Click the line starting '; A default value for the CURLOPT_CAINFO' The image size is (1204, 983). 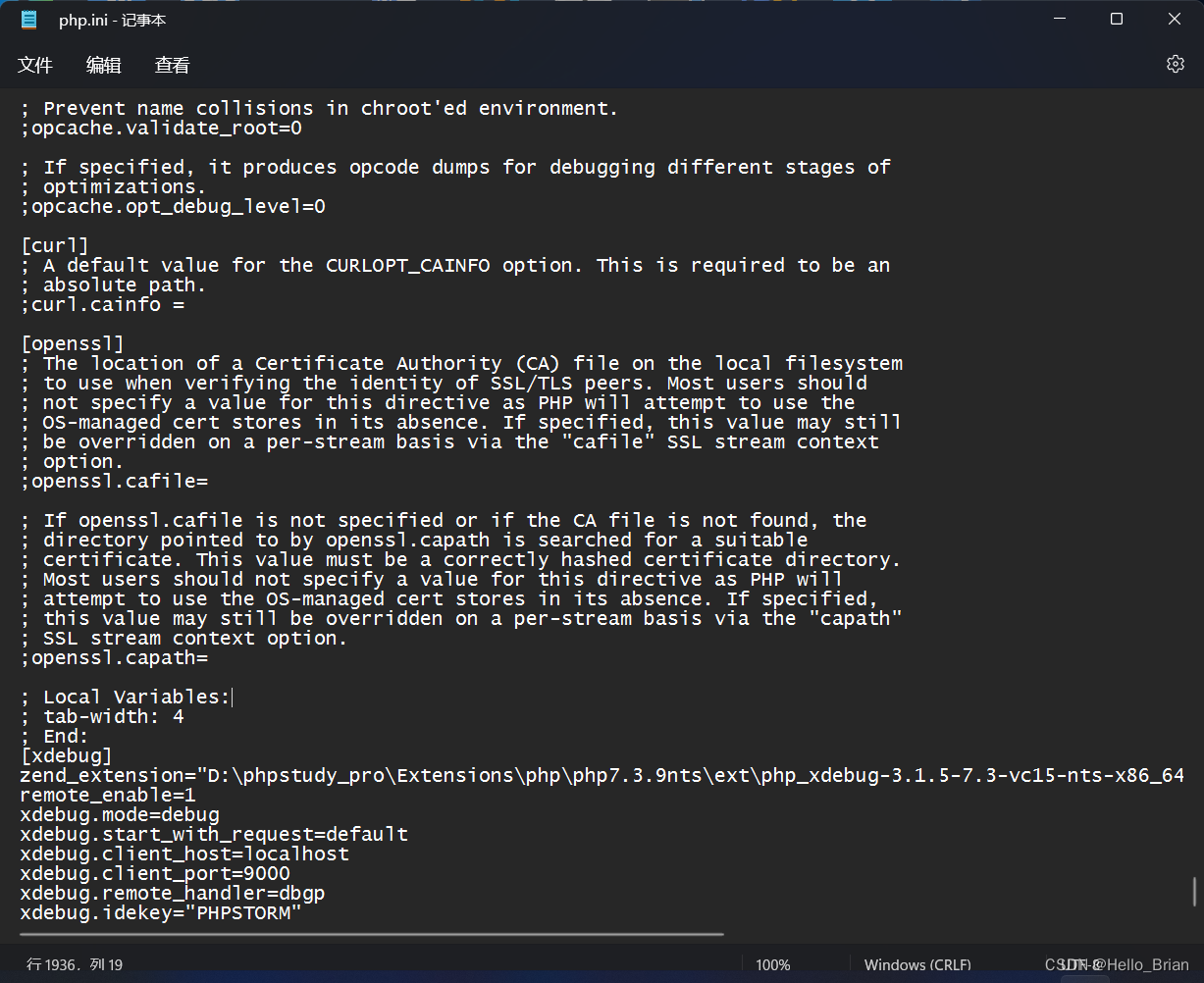pos(455,265)
